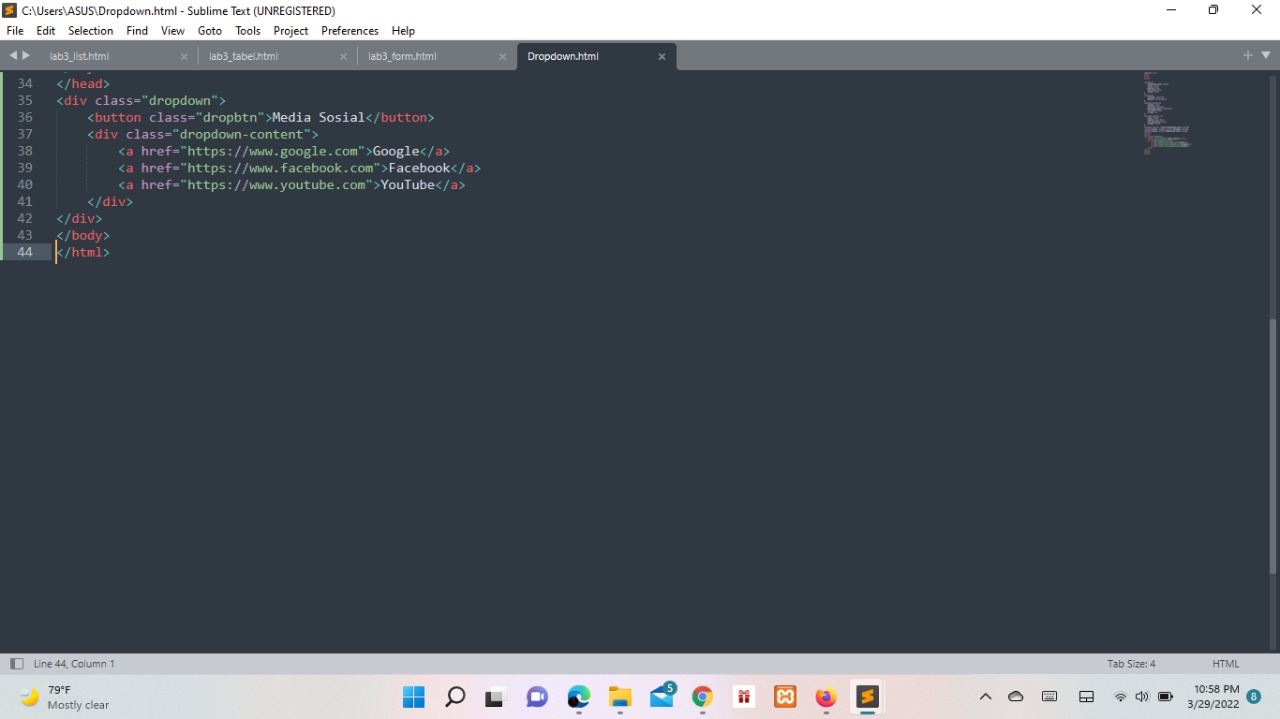
Task: Place cursor on 'Media Sosial' button text
Action: (x=319, y=118)
